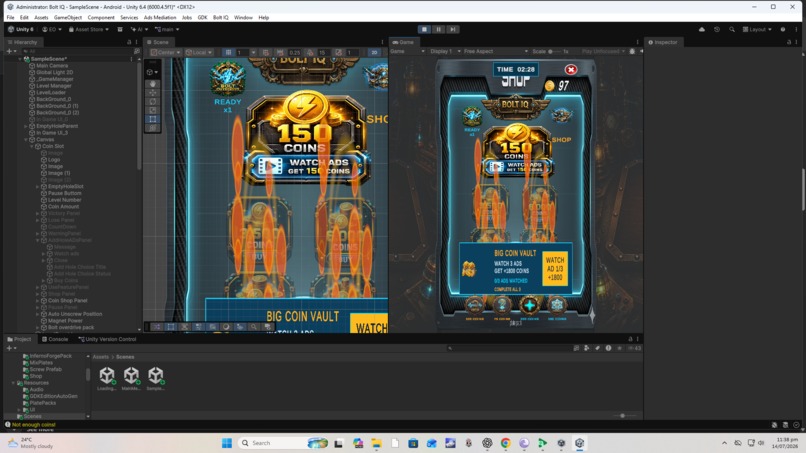Select the Audio folder in Project

coord(36,390)
